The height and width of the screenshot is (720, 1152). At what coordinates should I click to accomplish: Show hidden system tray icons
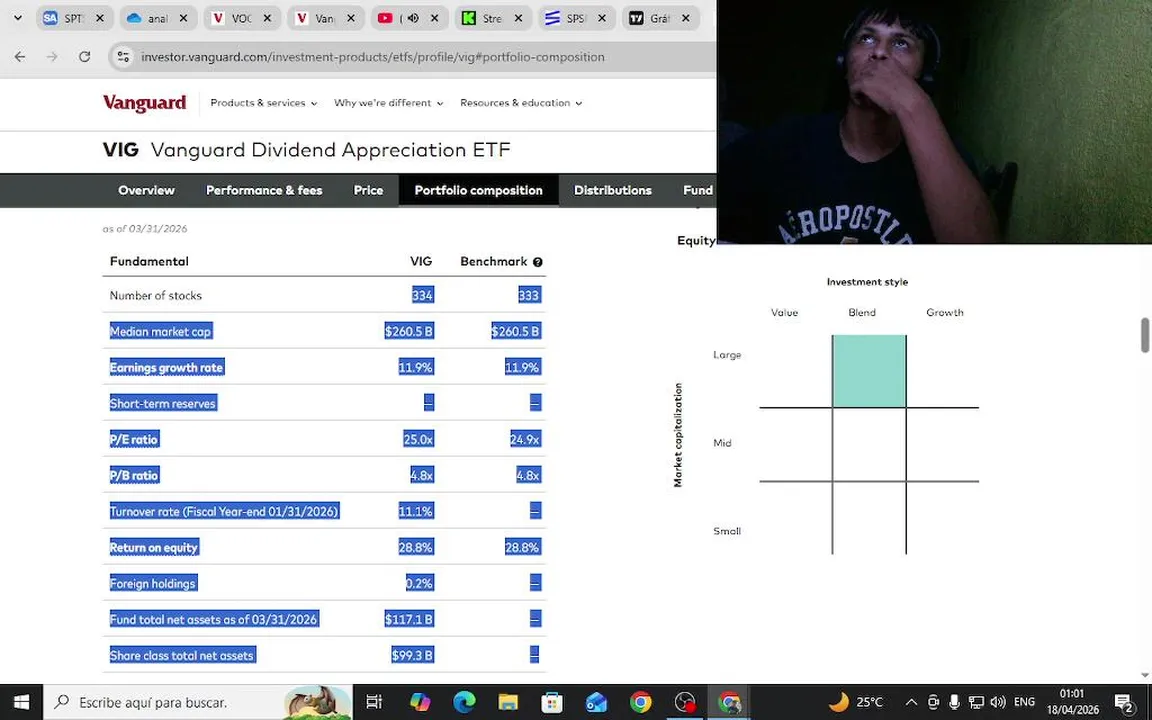[x=911, y=702]
